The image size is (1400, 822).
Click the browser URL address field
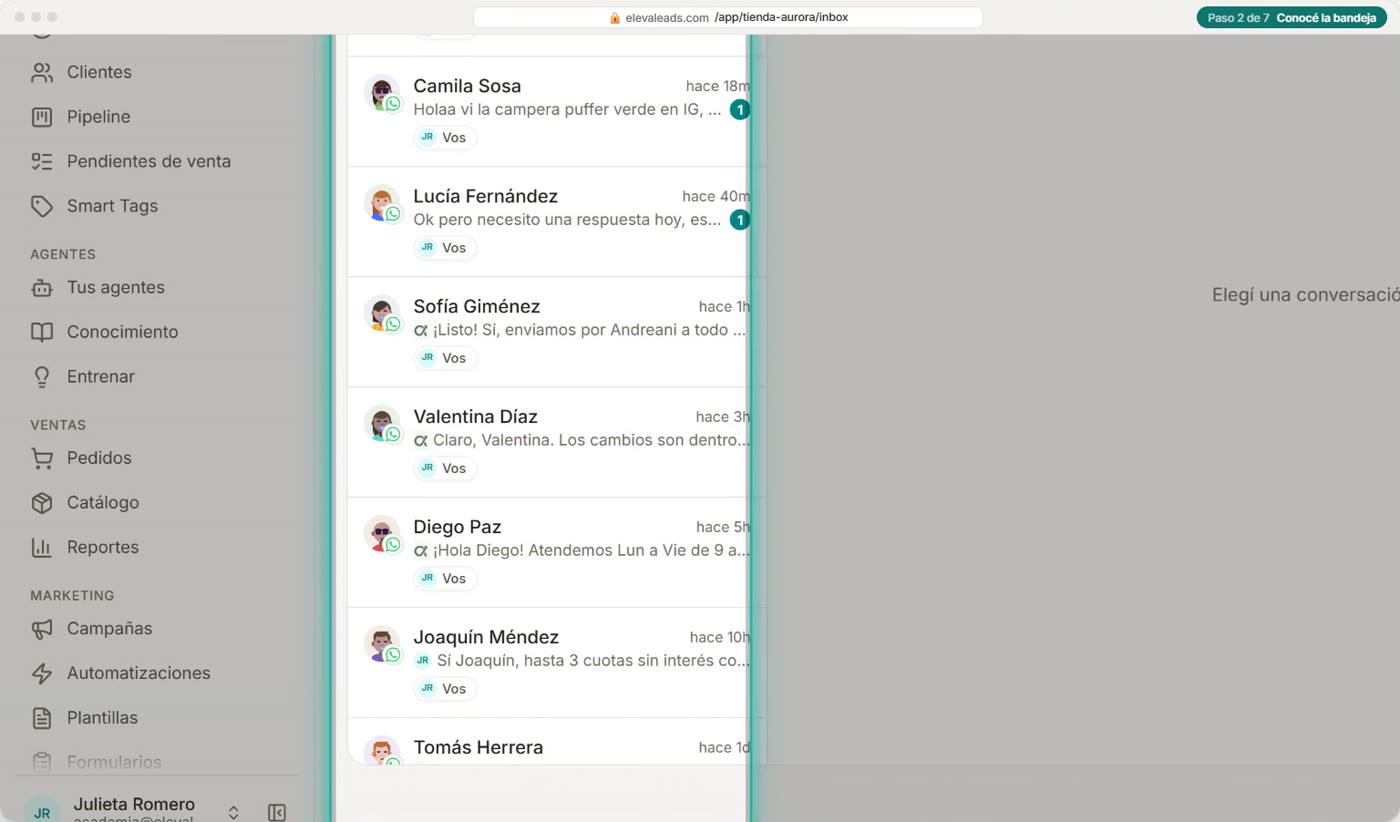pyautogui.click(x=728, y=18)
